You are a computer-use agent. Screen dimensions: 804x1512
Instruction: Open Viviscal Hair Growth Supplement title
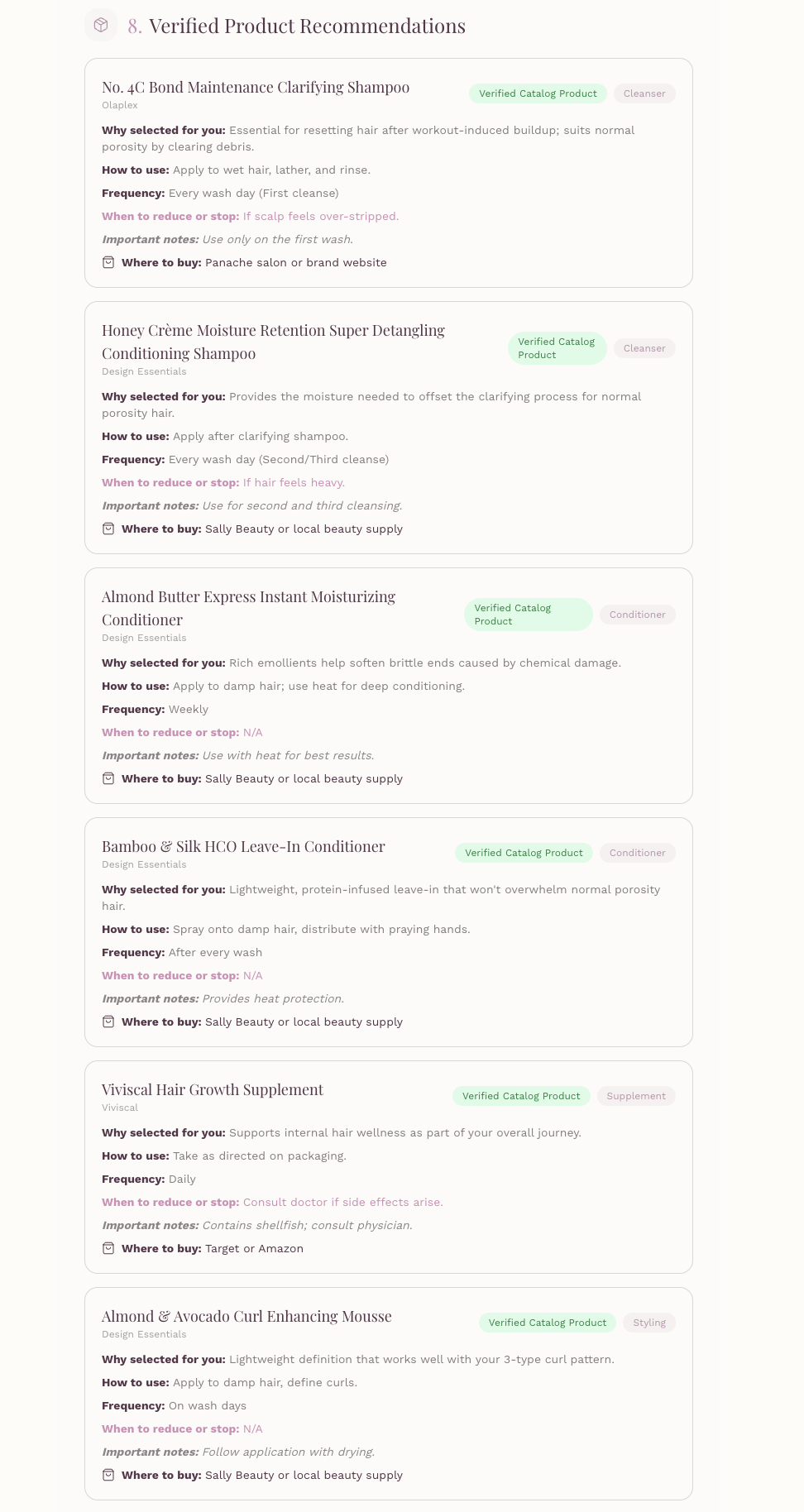tap(213, 1089)
